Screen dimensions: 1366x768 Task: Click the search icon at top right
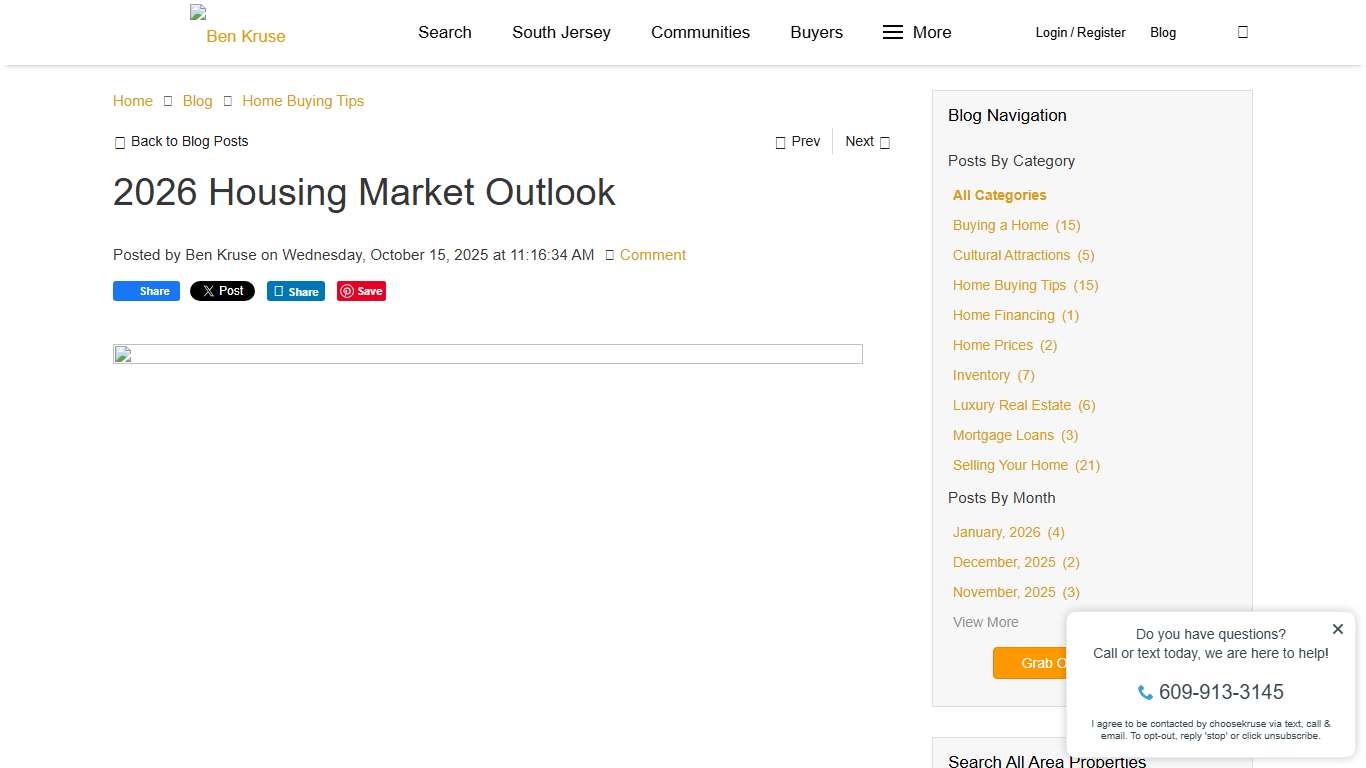pos(1242,32)
